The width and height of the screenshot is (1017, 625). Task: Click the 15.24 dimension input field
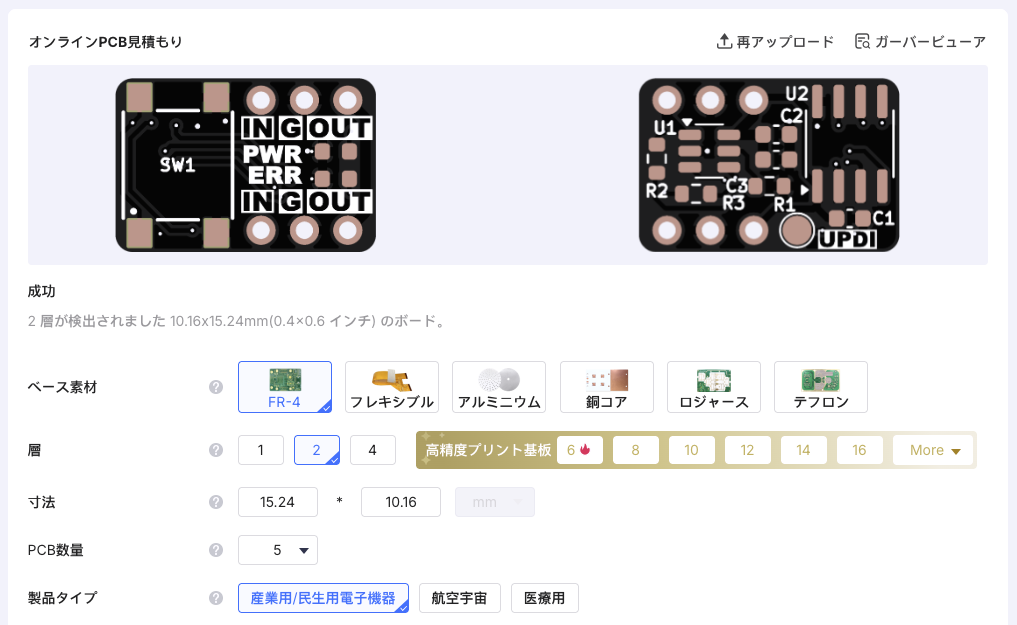278,502
